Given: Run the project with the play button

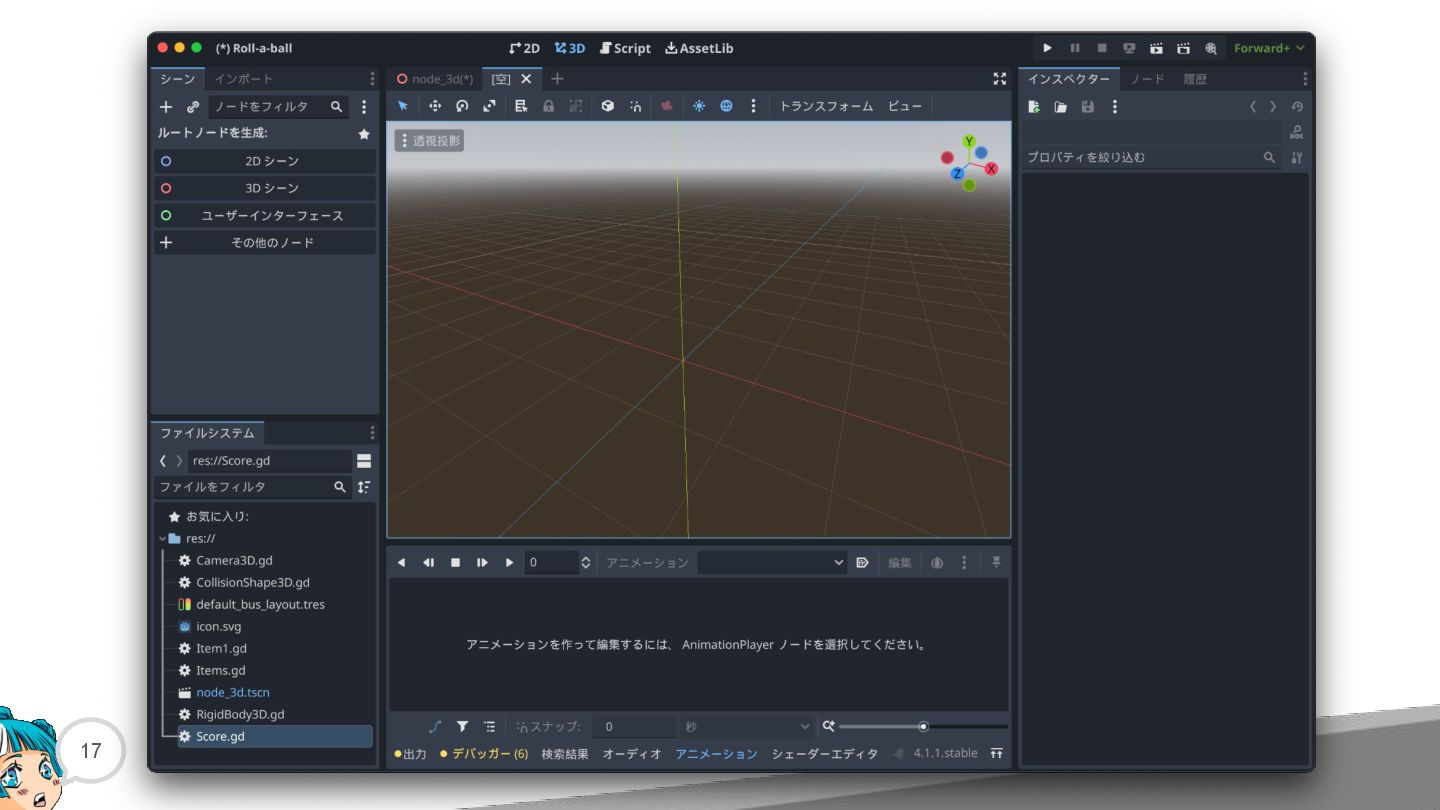Looking at the screenshot, I should point(1047,48).
